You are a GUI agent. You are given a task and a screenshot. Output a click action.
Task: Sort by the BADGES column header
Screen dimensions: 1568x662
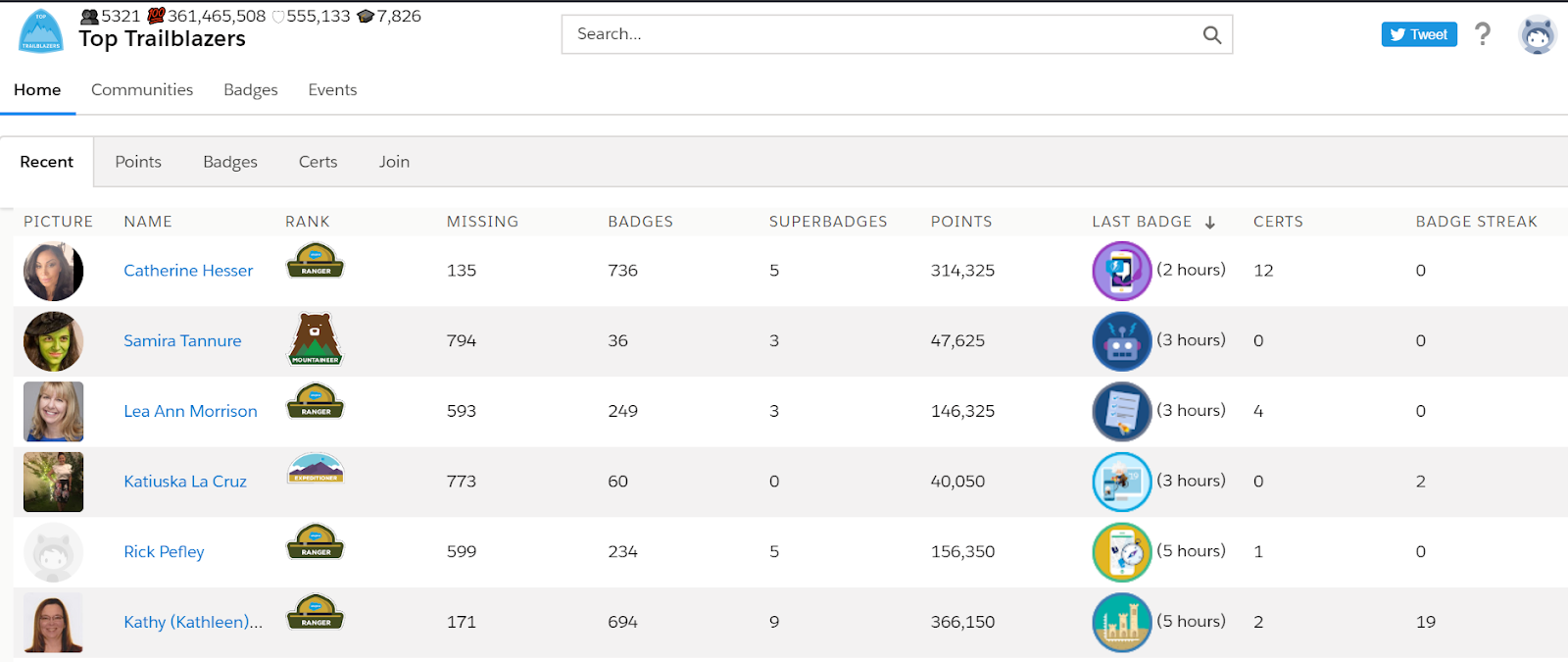coord(641,222)
